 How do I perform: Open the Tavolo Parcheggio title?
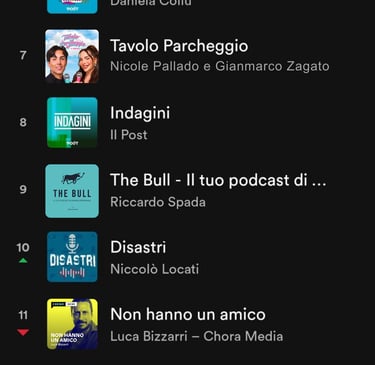[x=179, y=46]
